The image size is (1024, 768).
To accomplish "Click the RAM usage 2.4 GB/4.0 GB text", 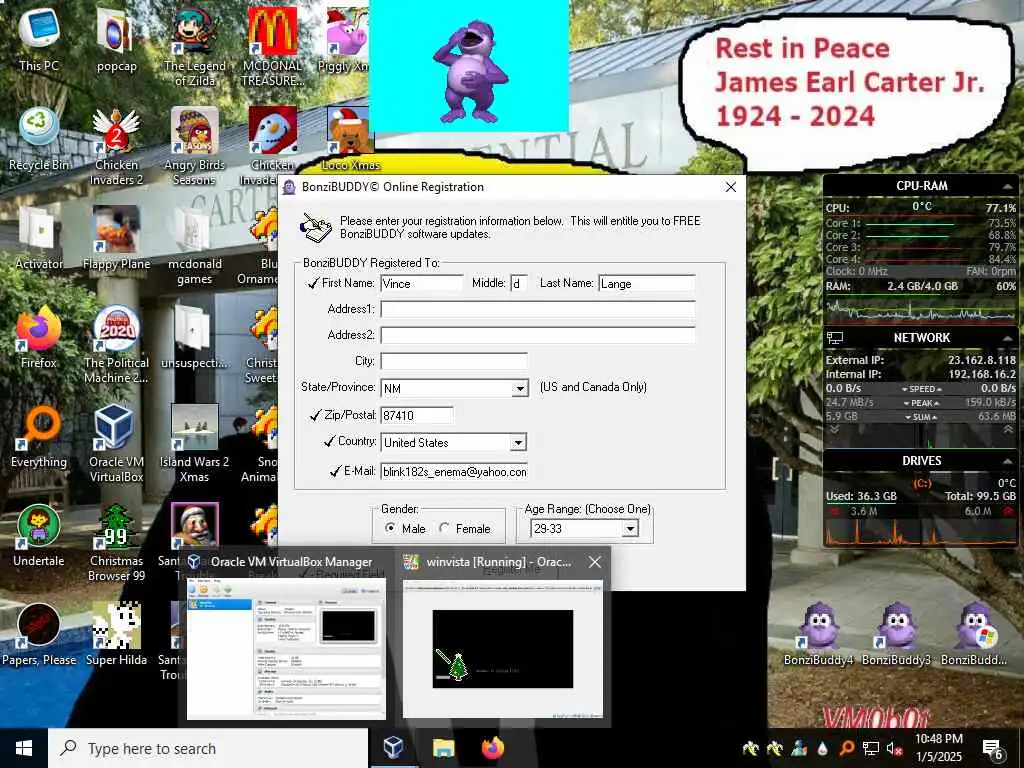I will coord(922,286).
